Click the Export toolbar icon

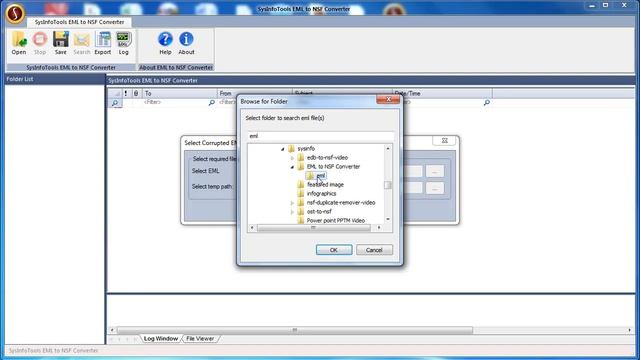coord(102,43)
